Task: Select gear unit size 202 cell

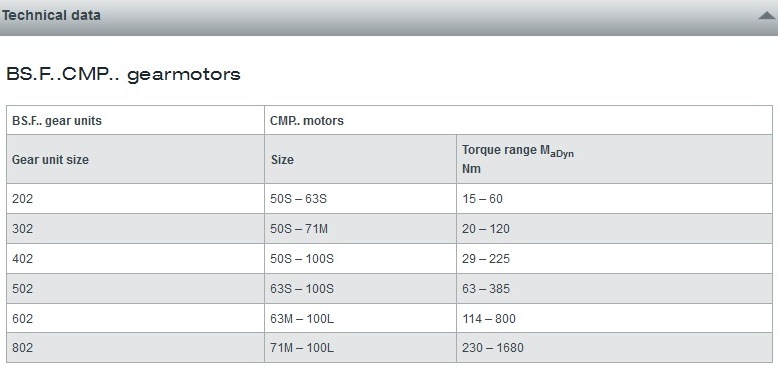Action: [x=135, y=199]
